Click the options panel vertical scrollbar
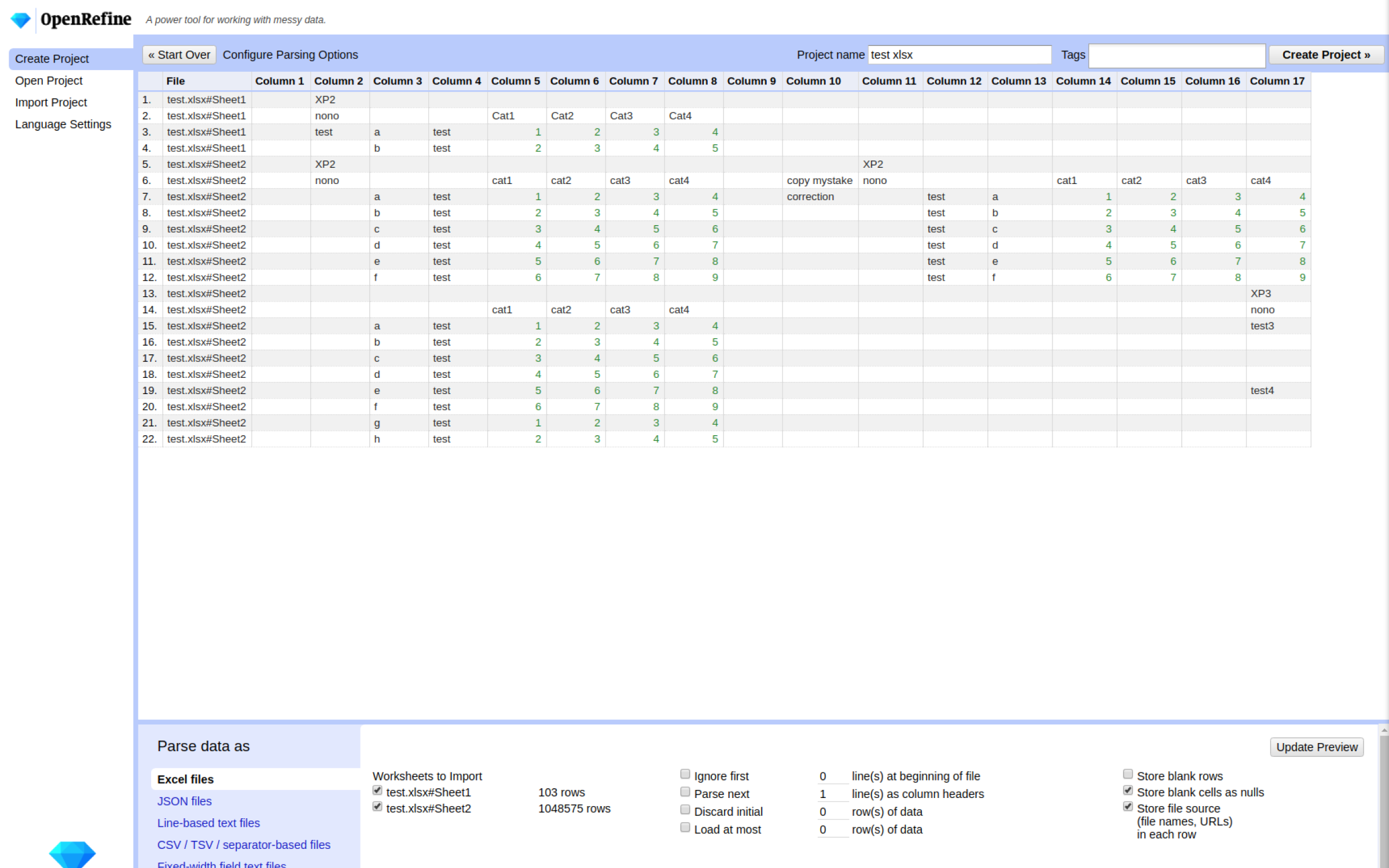The image size is (1389, 868). 1383,804
